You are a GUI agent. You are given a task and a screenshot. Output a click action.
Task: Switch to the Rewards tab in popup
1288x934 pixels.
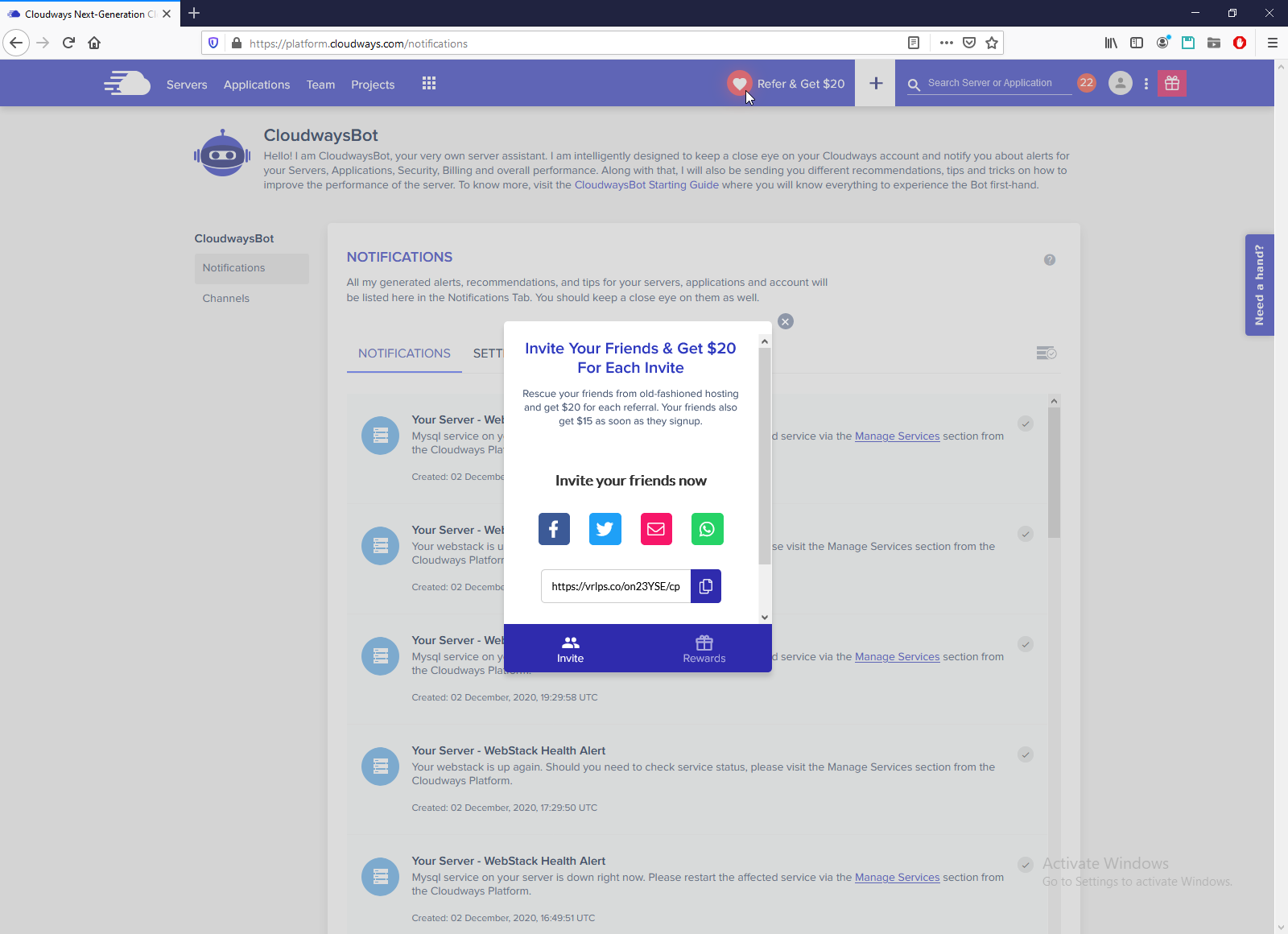tap(704, 648)
